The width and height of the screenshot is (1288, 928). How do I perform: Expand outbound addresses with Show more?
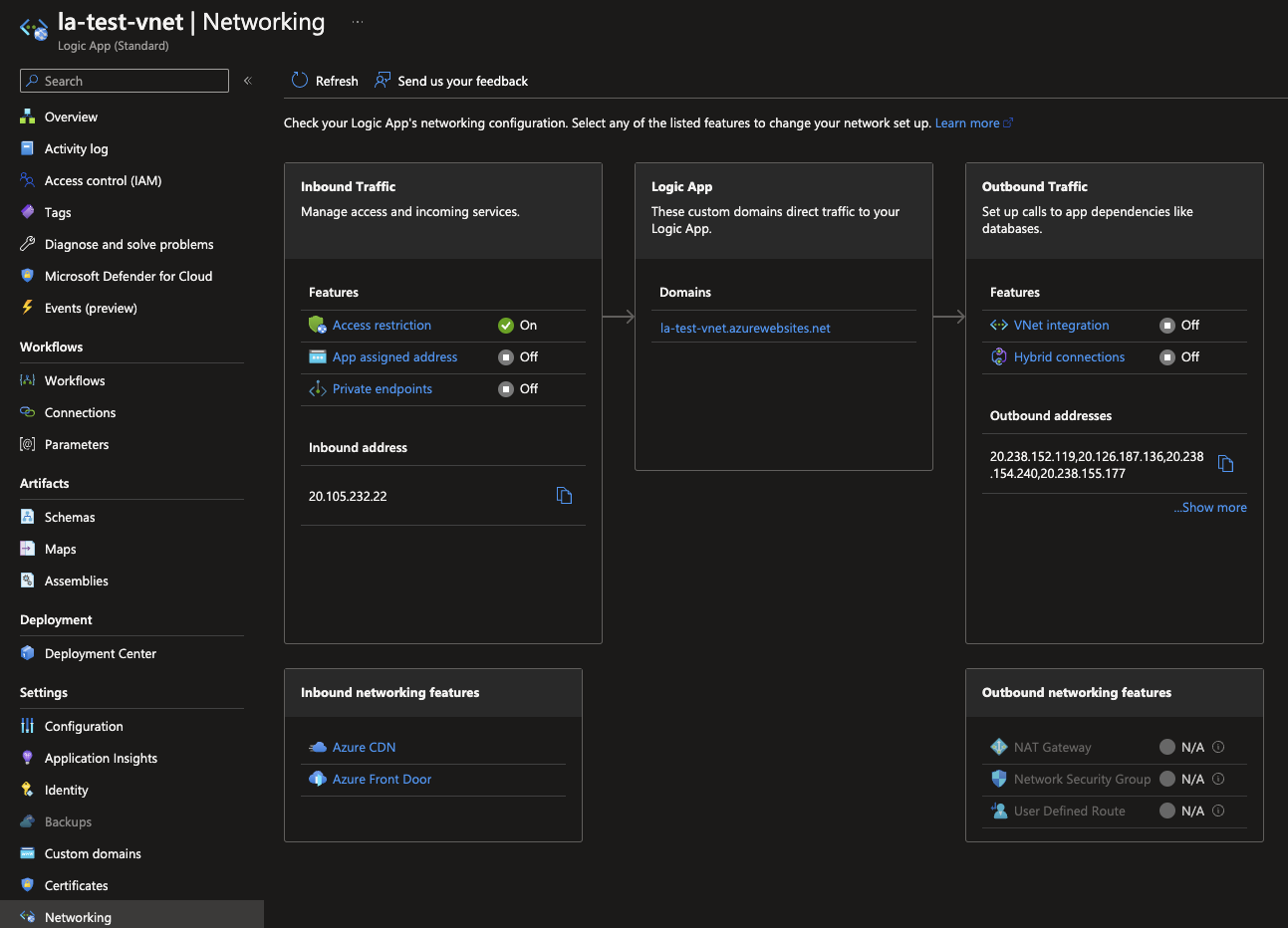point(1209,508)
